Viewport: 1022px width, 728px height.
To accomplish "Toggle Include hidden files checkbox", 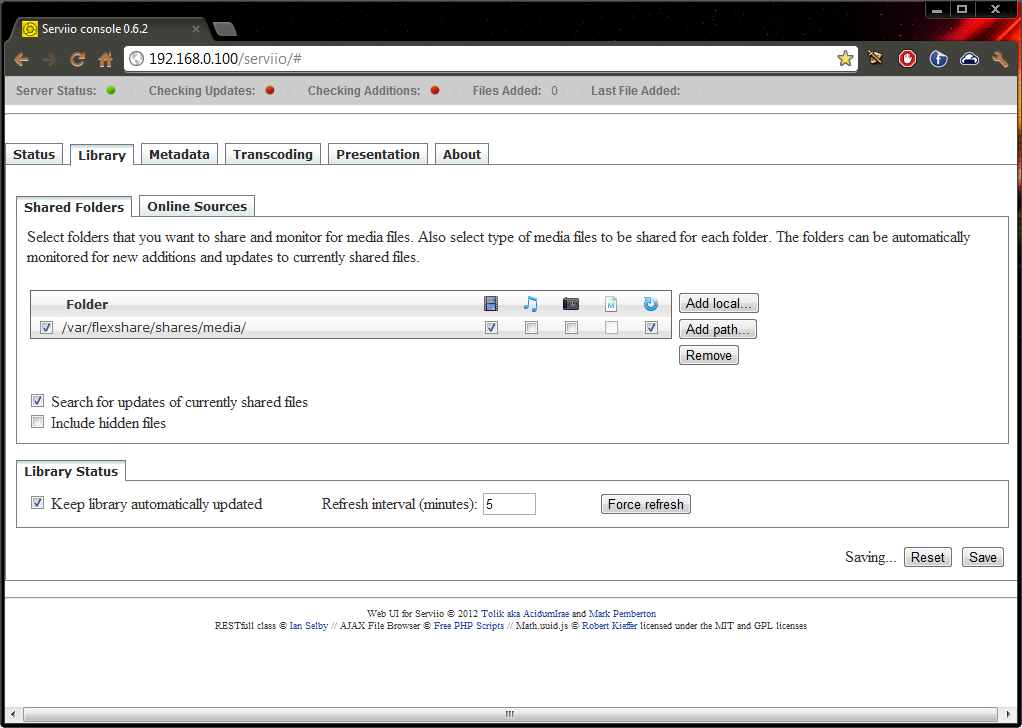I will coord(38,423).
